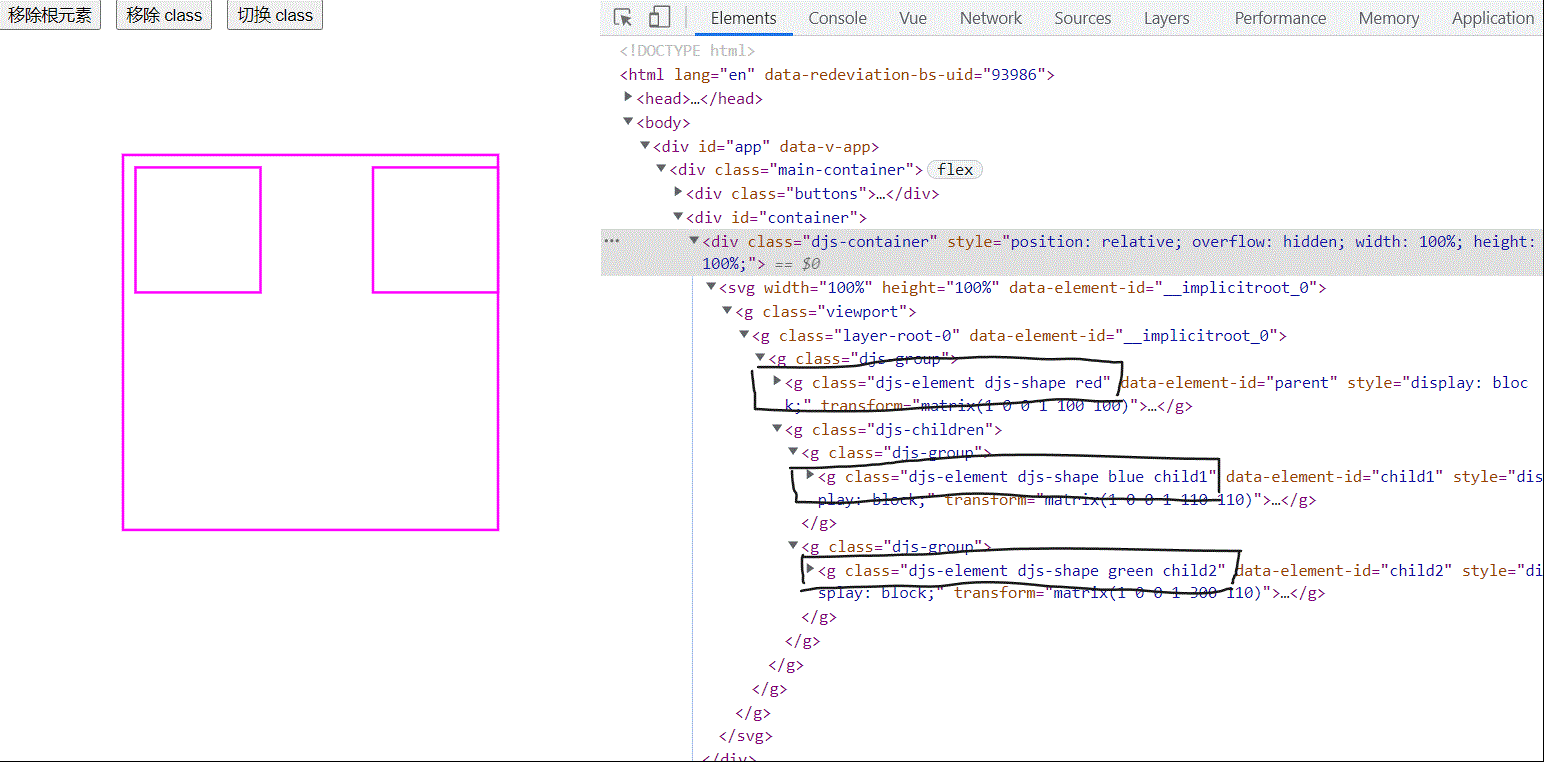This screenshot has width=1544, height=762.
Task: Collapse the djs-children group node
Action: [777, 429]
